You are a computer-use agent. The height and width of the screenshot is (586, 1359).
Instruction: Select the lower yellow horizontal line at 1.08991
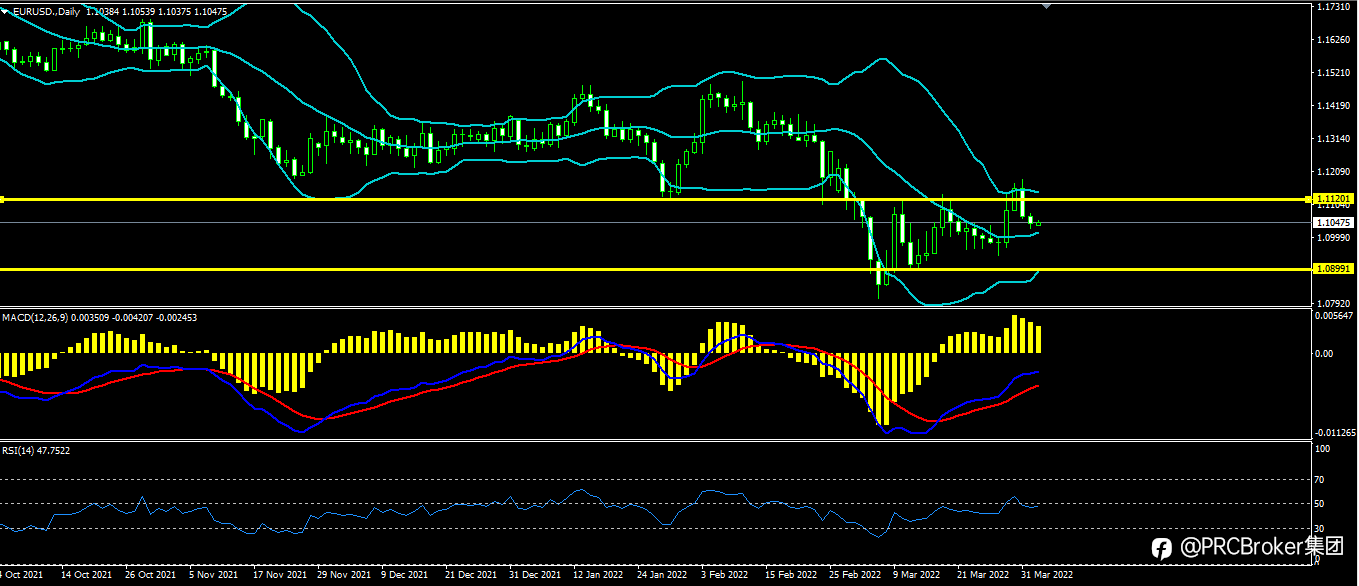[x=657, y=269]
